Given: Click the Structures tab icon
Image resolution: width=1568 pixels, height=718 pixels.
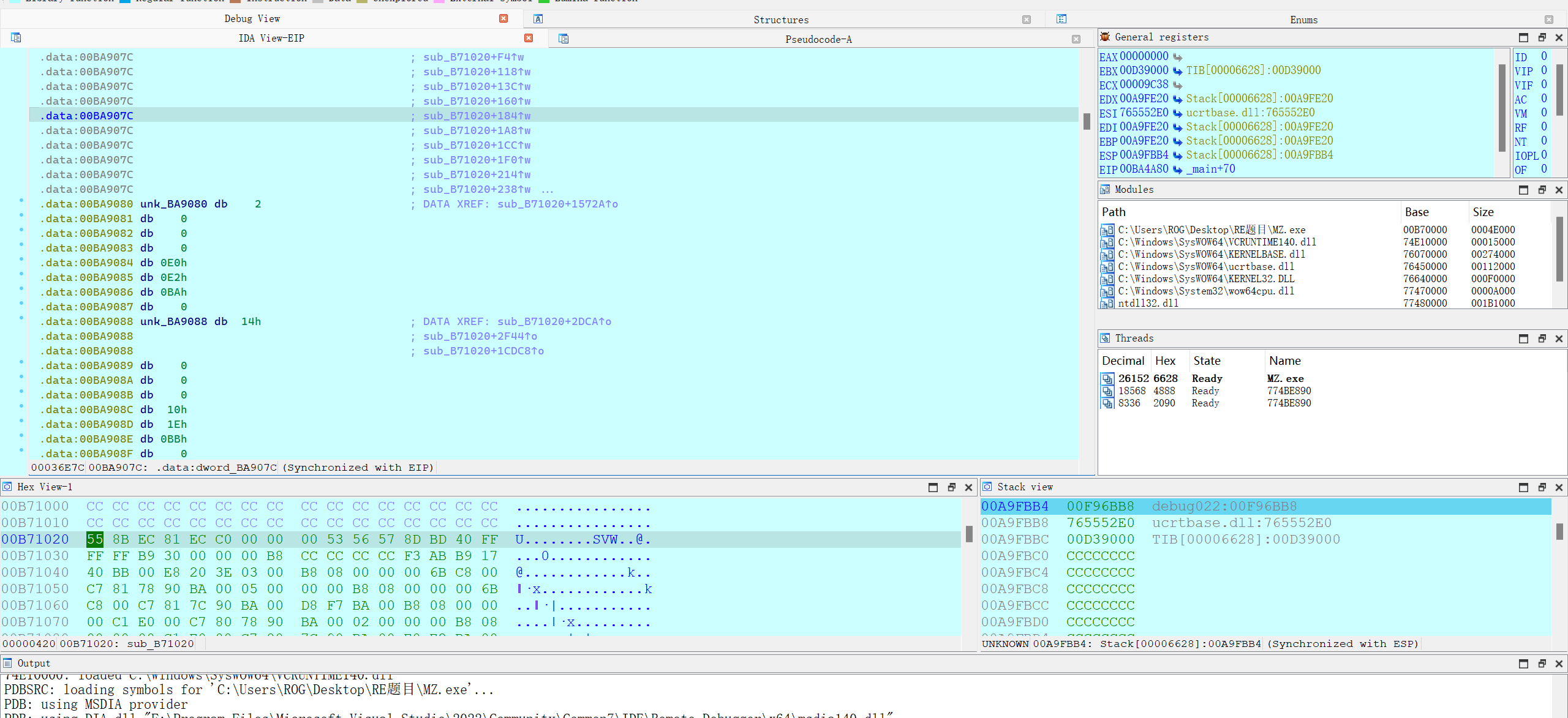Looking at the screenshot, I should [x=538, y=19].
